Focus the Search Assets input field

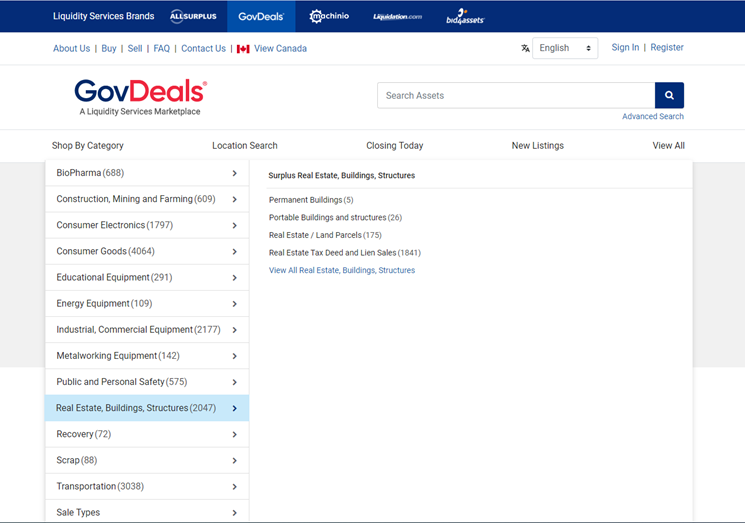(x=516, y=95)
